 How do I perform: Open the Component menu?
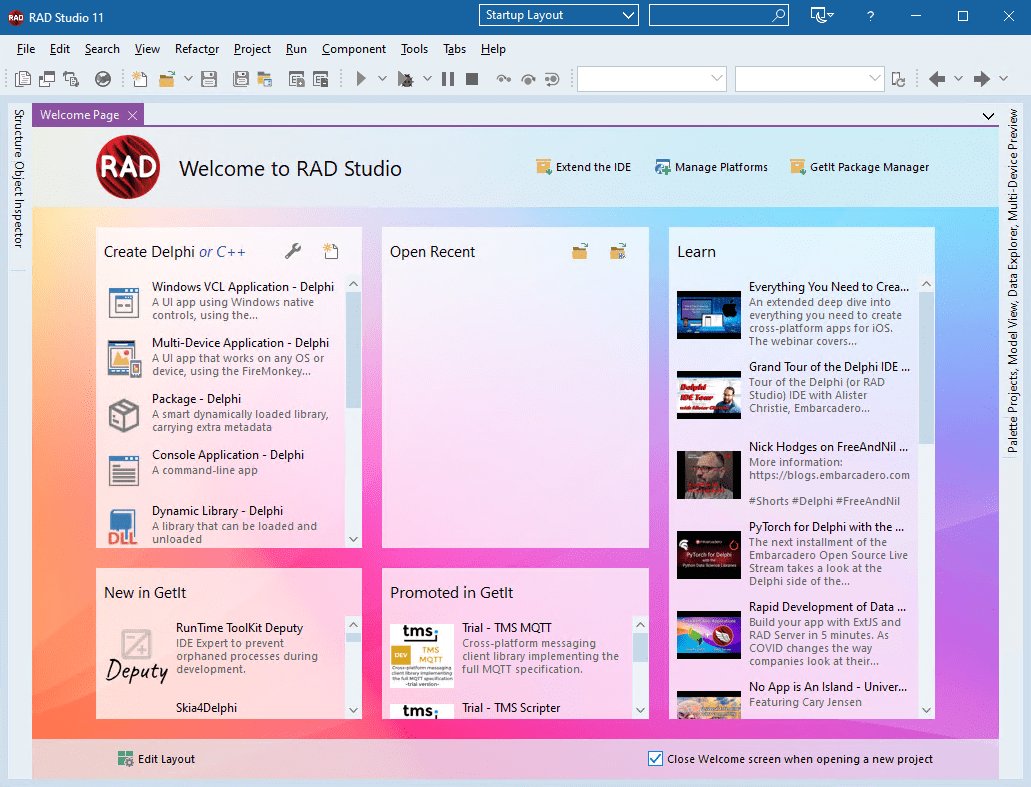point(354,49)
